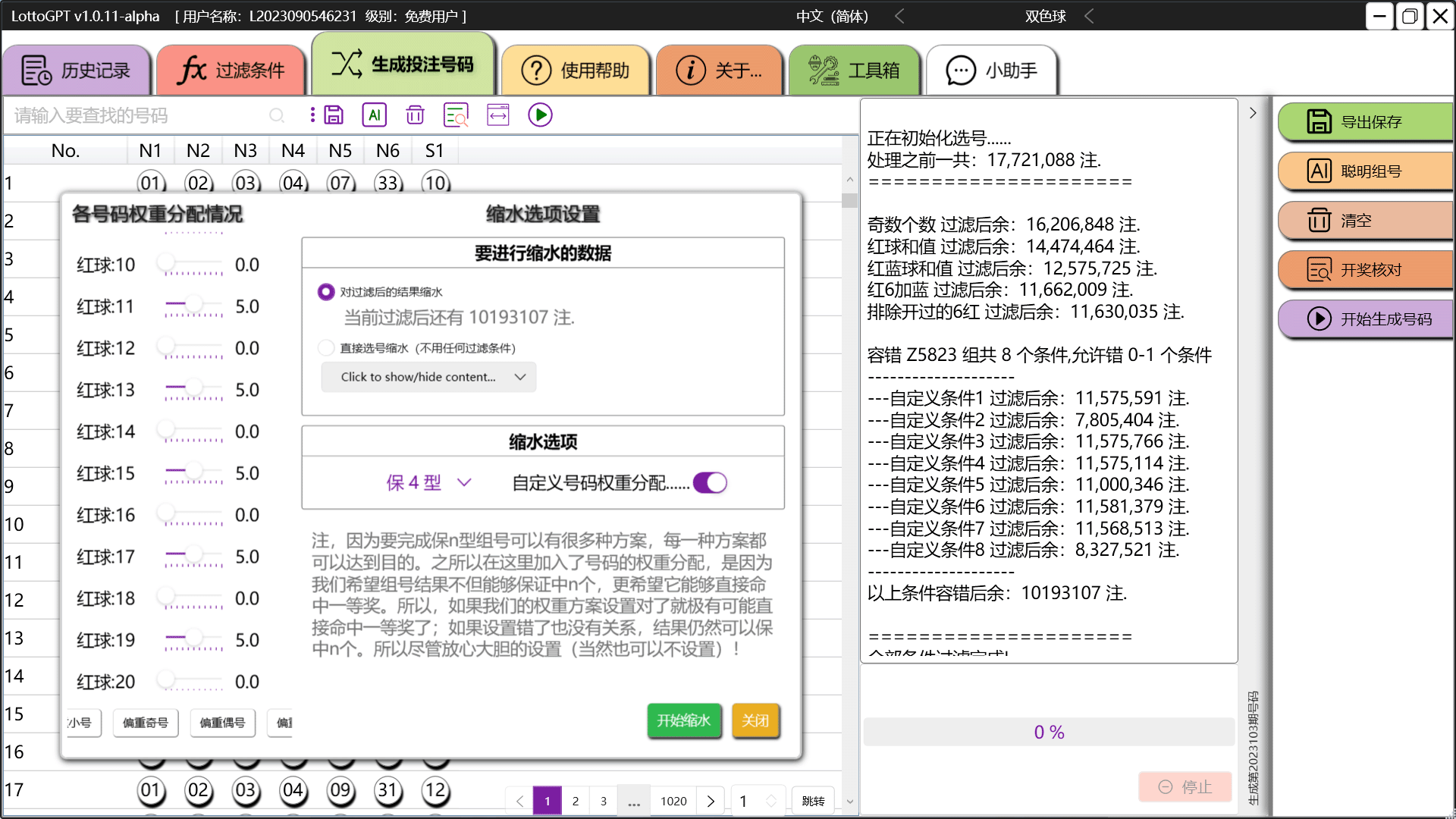Image resolution: width=1456 pixels, height=819 pixels.
Task: Click the arrow beside 中文 (简体)
Action: (x=899, y=16)
